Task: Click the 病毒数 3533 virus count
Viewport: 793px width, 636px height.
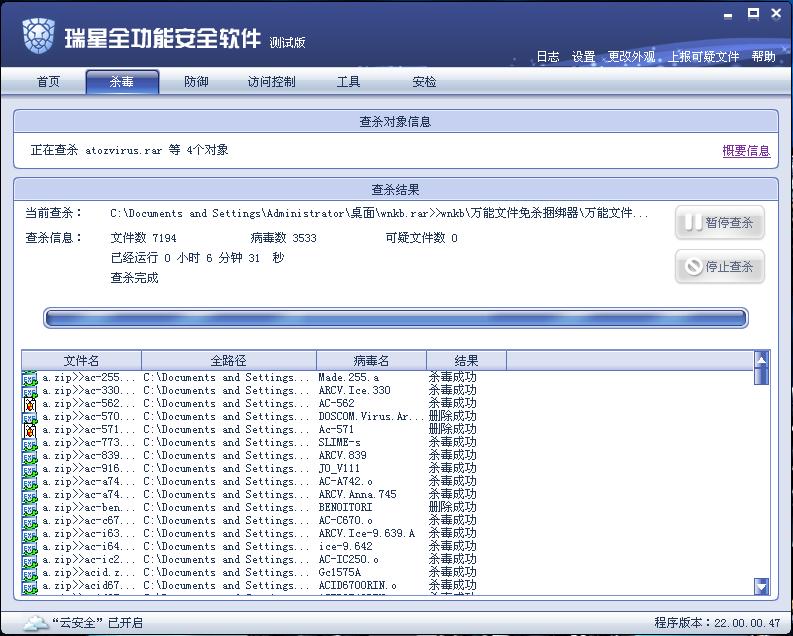Action: coord(284,238)
